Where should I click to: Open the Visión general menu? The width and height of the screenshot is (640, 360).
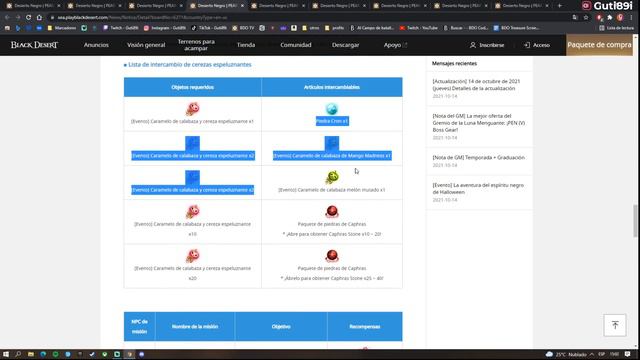[x=146, y=45]
